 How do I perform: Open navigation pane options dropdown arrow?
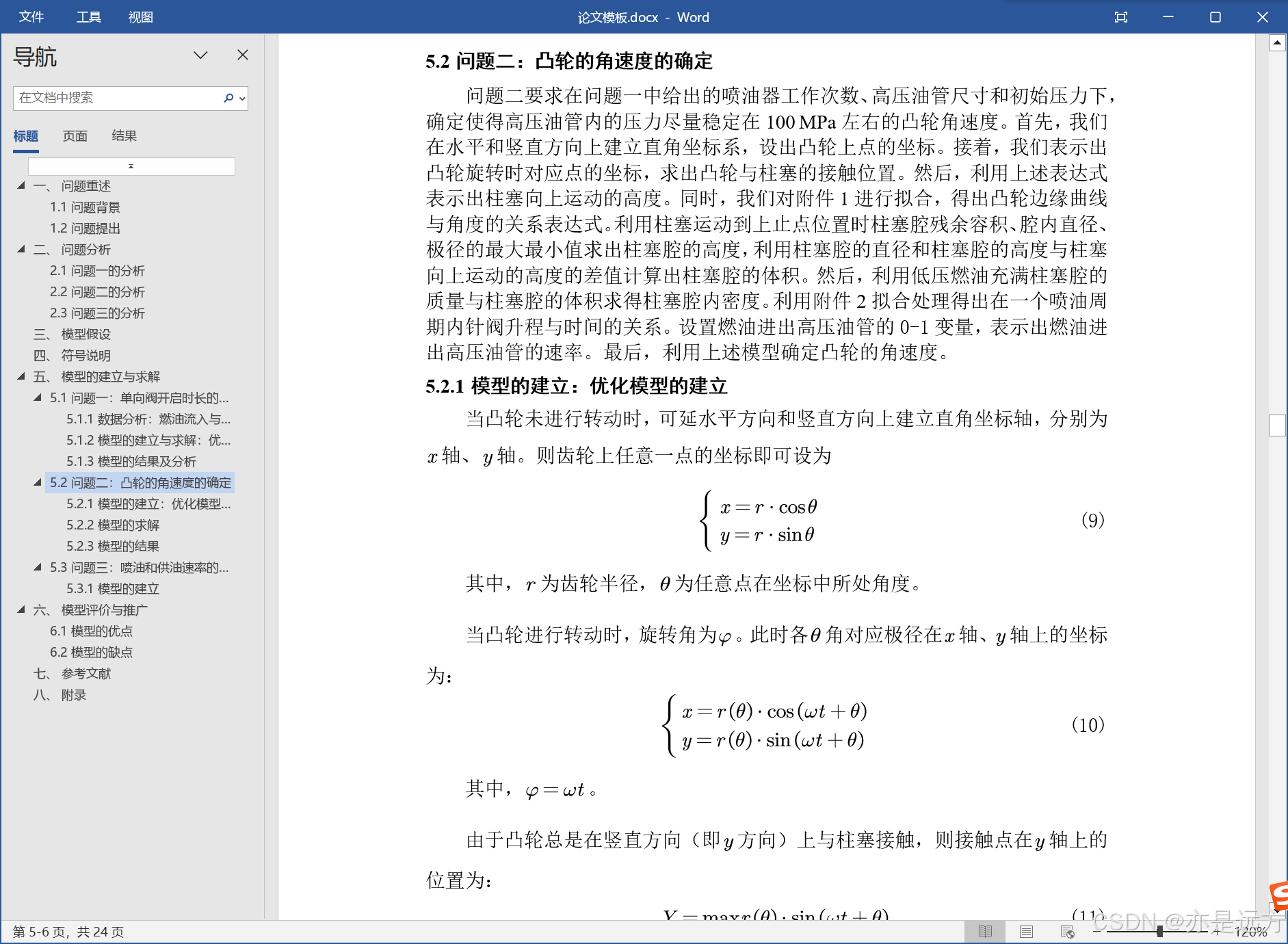pos(200,55)
